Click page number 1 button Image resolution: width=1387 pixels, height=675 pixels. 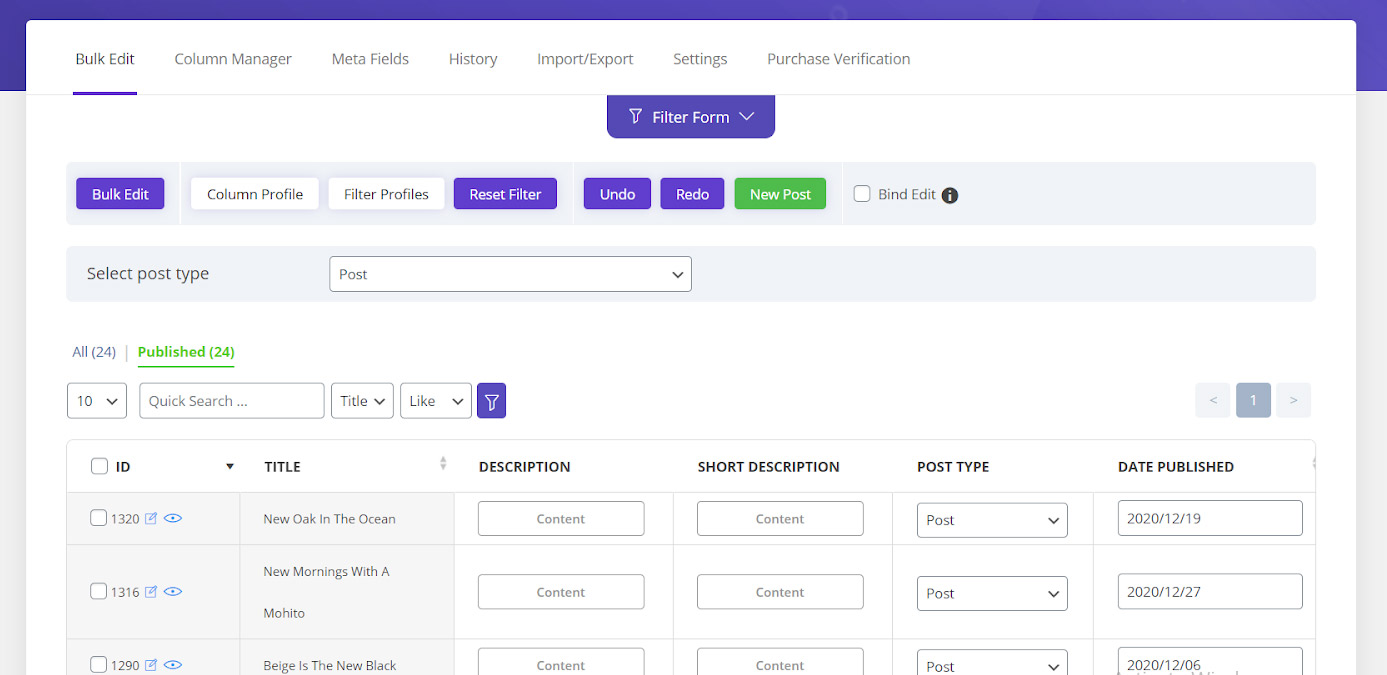pos(1253,400)
